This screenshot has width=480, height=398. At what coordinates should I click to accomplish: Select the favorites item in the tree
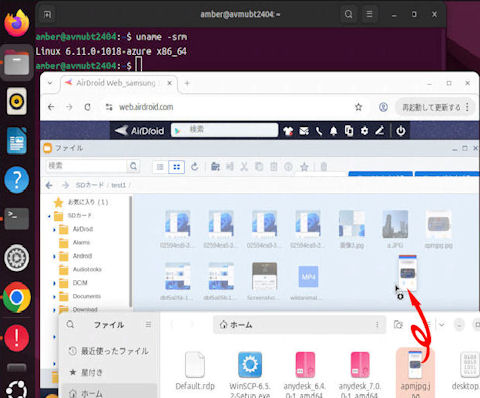(x=81, y=202)
